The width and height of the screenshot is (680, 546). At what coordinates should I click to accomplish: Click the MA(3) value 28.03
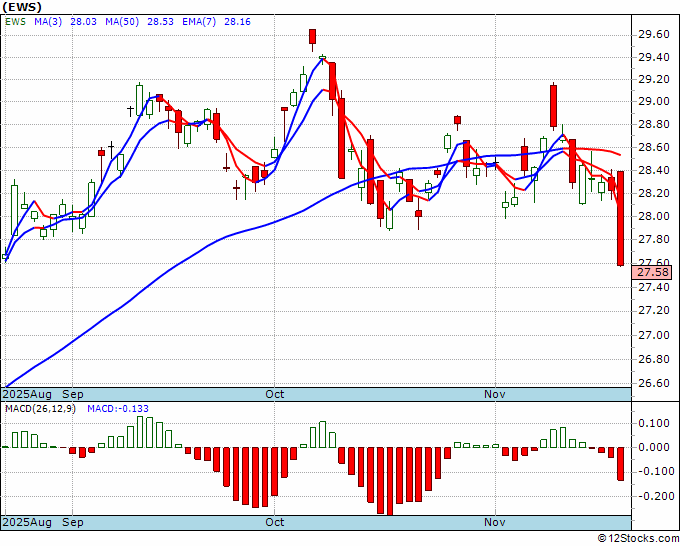[x=83, y=22]
